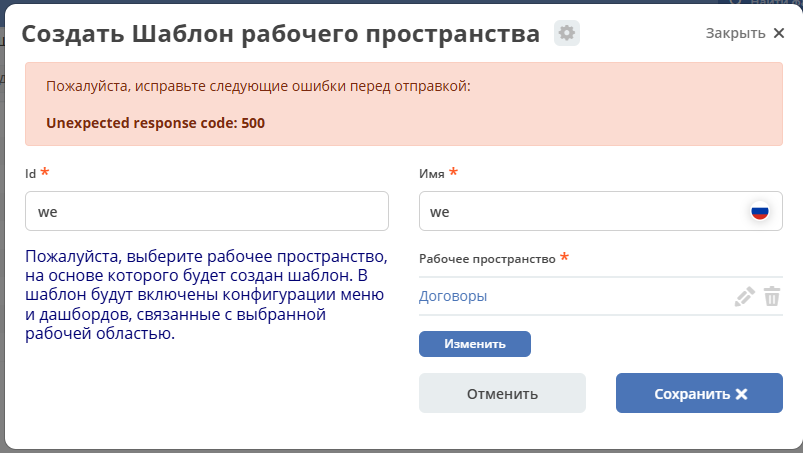Click the Рабочее пространство label
803x453 pixels.
[486, 259]
